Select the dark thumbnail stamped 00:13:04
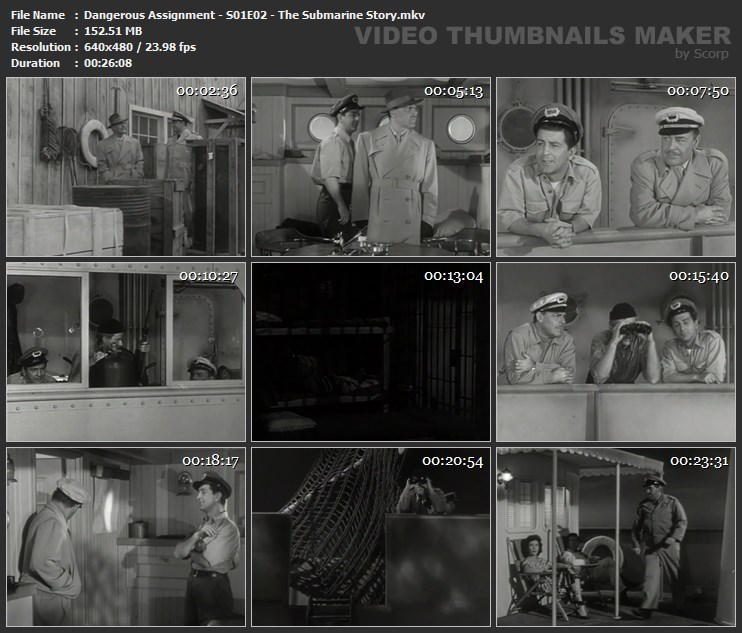Viewport: 742px width, 633px height. coord(371,352)
